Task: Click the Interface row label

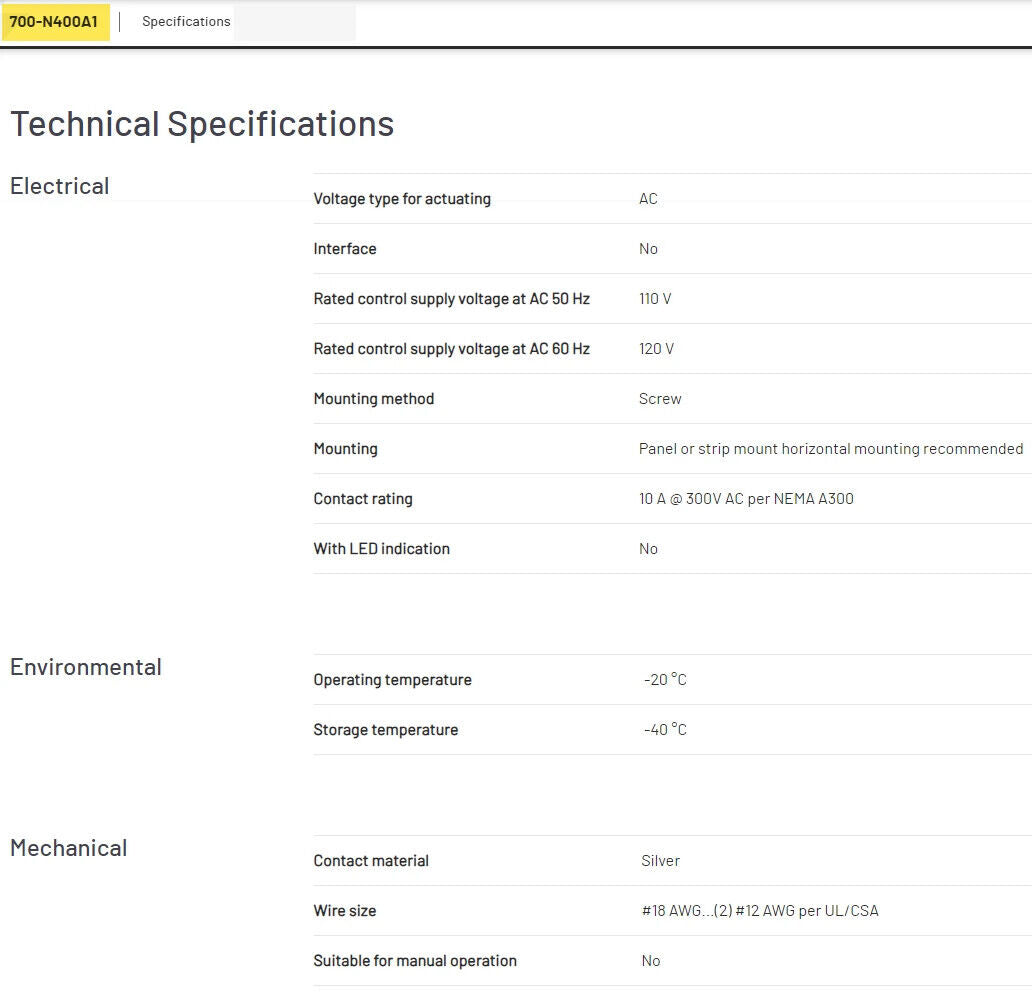Action: [x=345, y=249]
